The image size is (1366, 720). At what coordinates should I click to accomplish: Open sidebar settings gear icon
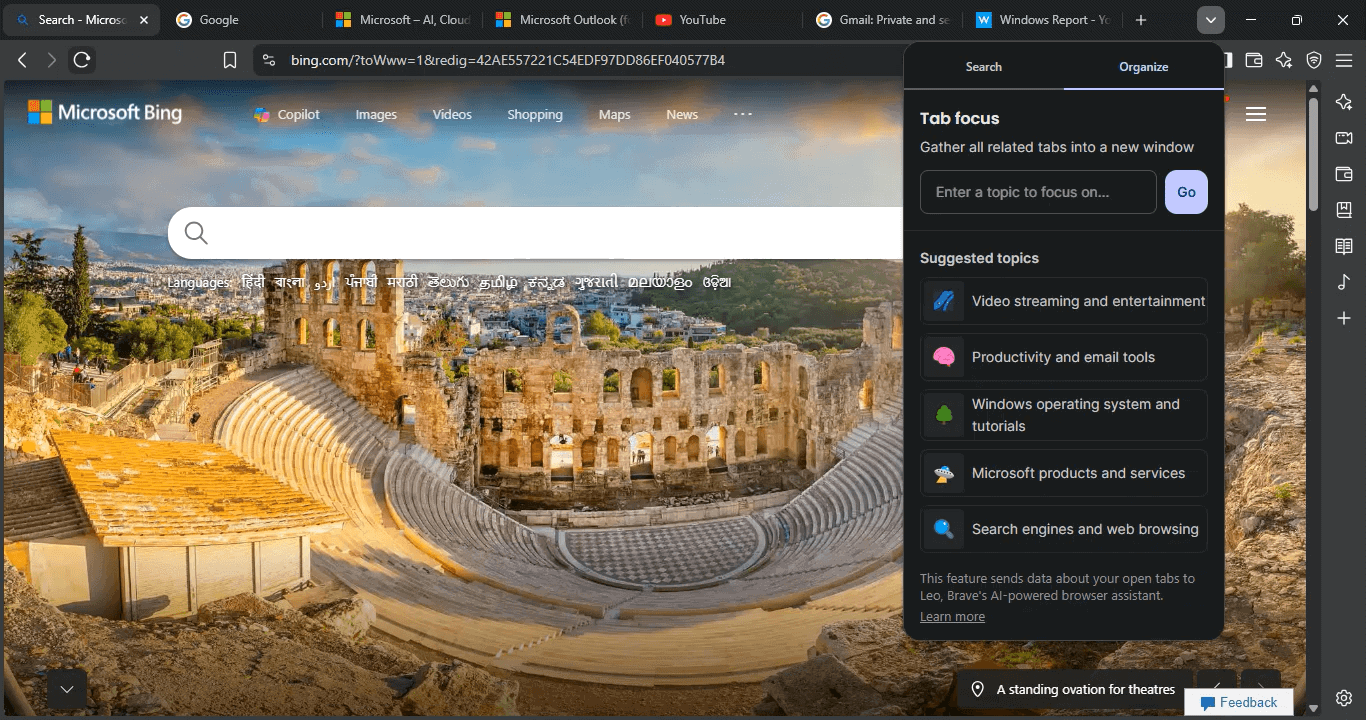(x=1344, y=698)
